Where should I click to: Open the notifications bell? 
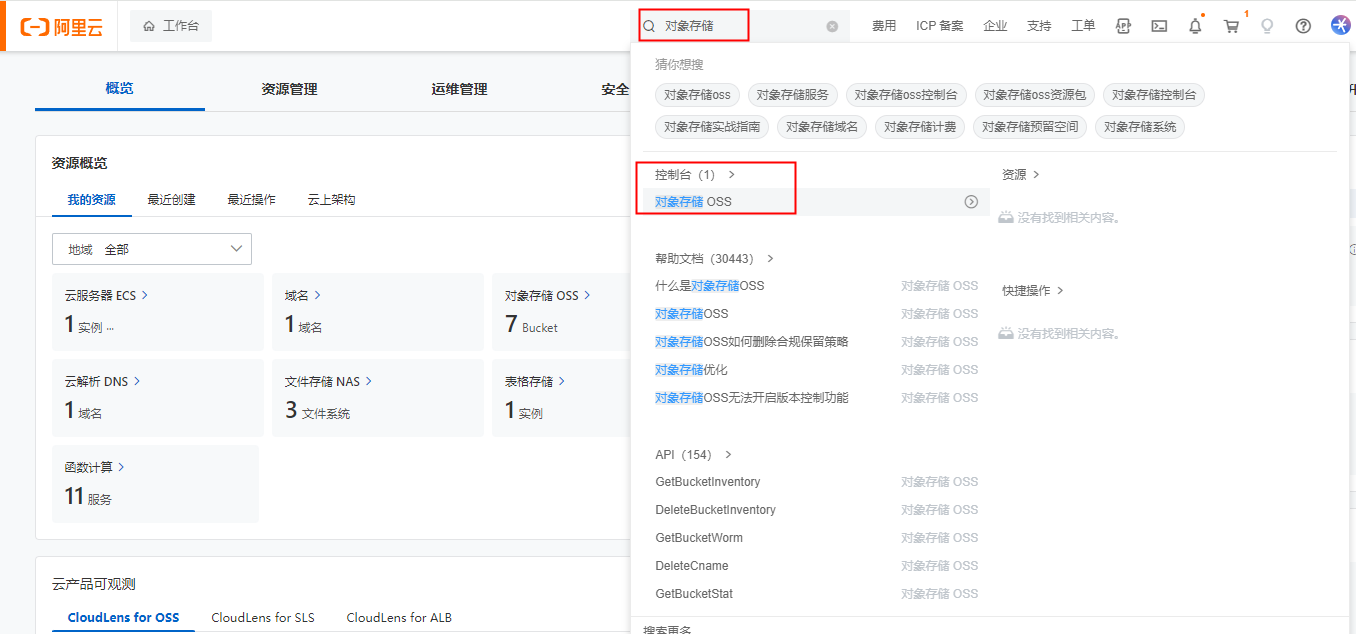[x=1195, y=26]
